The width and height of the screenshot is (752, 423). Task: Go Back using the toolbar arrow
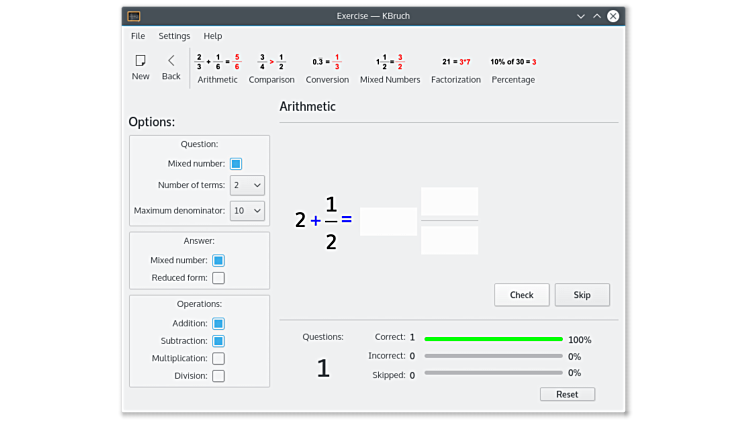click(171, 66)
